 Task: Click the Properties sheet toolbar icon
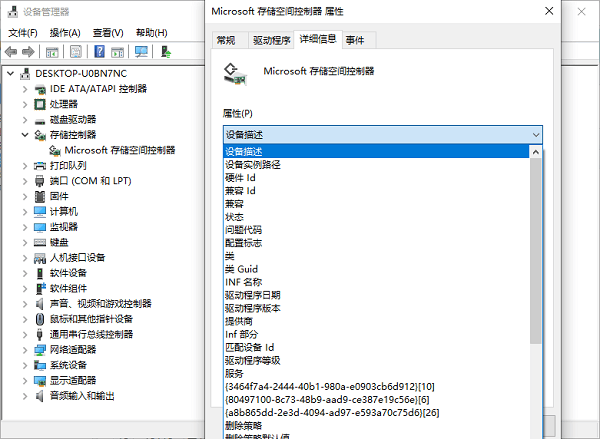[x=76, y=52]
